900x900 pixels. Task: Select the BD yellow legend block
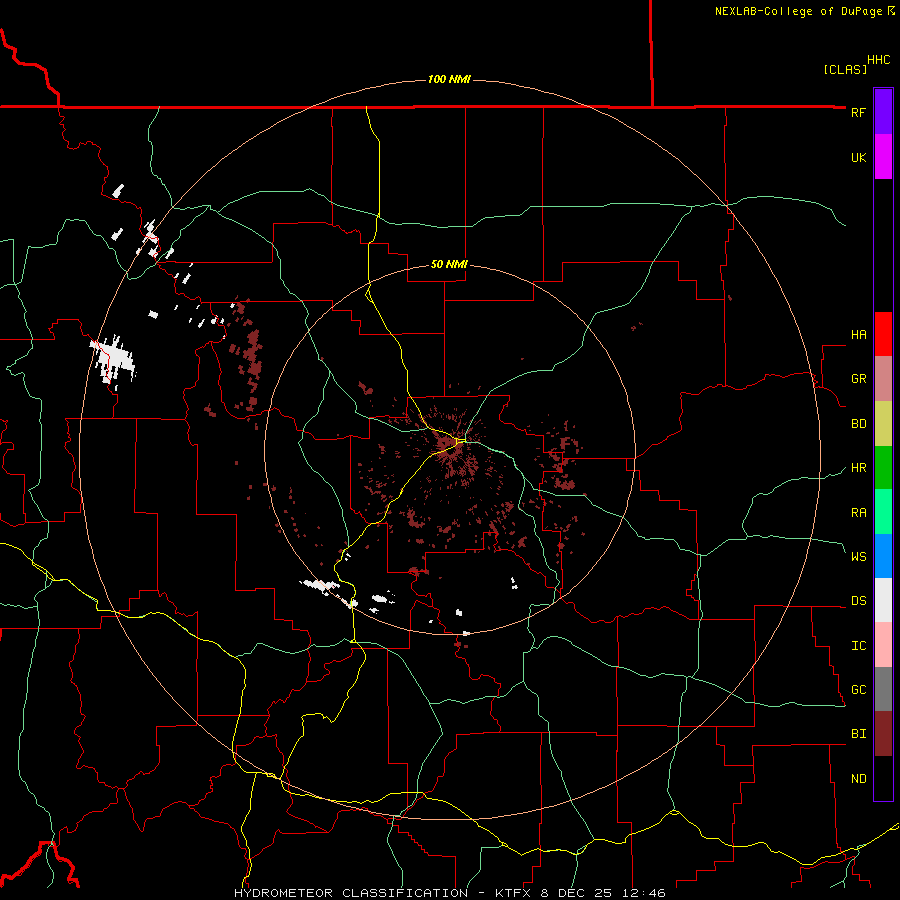tap(883, 424)
